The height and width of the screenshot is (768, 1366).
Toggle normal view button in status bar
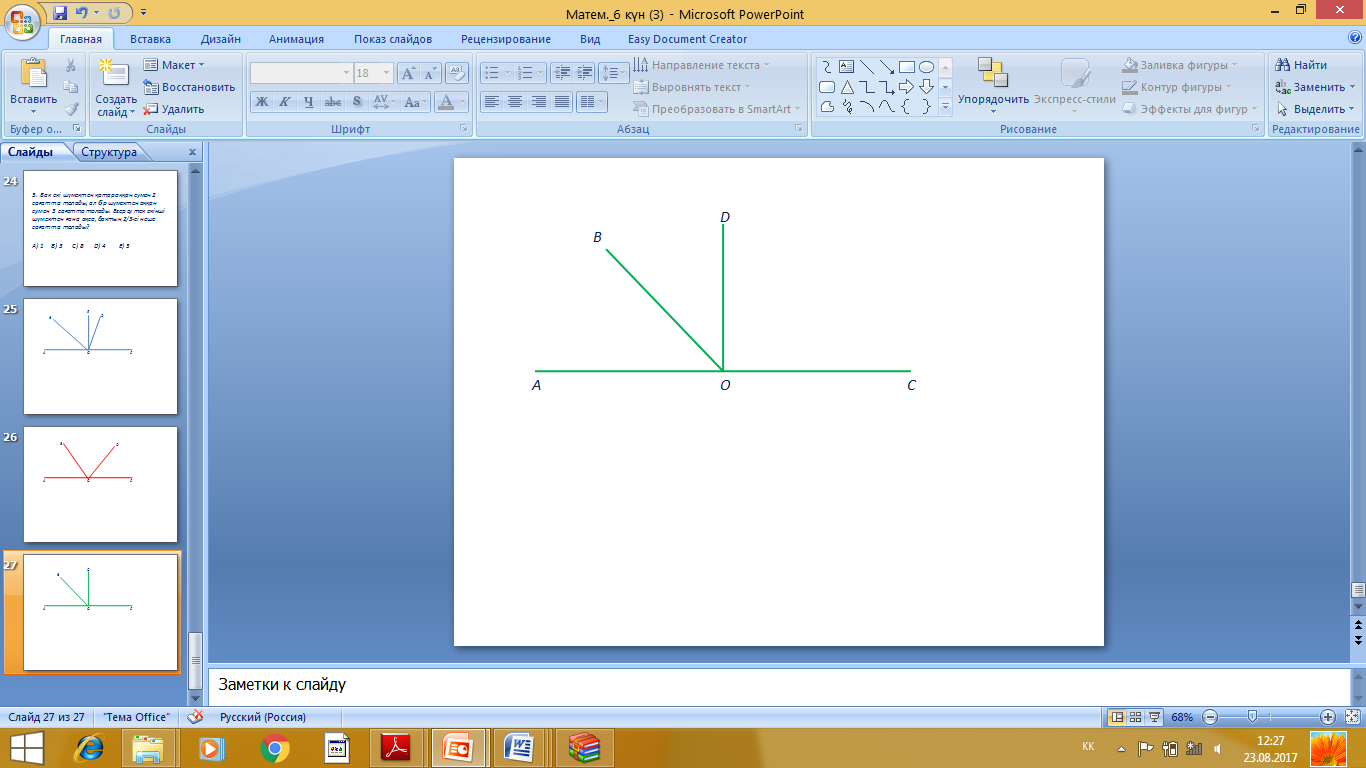[1117, 717]
